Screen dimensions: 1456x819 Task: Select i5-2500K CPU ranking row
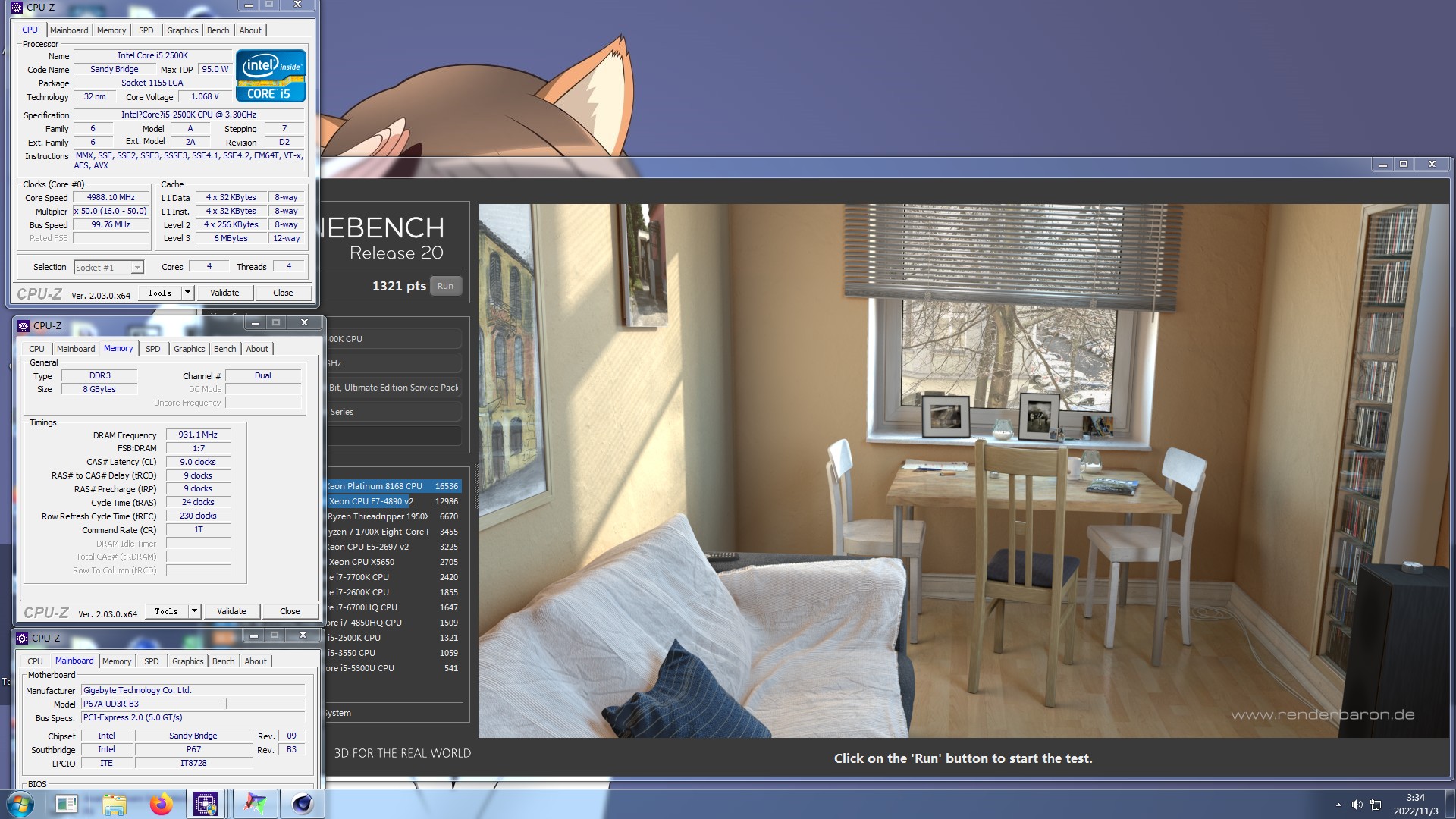pos(394,638)
